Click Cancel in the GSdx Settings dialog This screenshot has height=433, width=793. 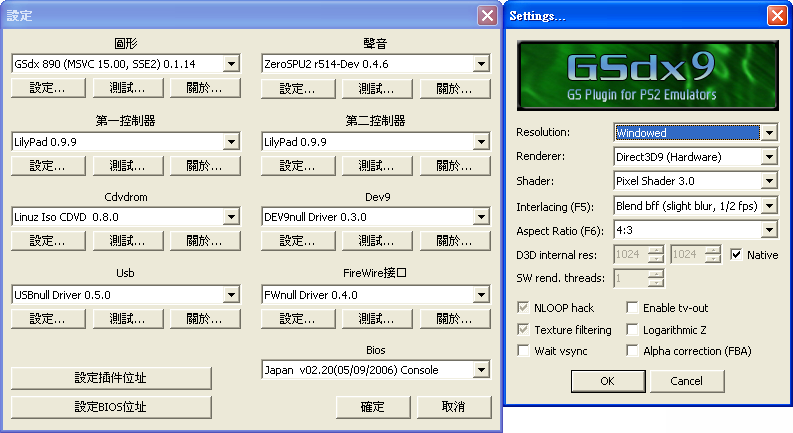pyautogui.click(x=687, y=381)
